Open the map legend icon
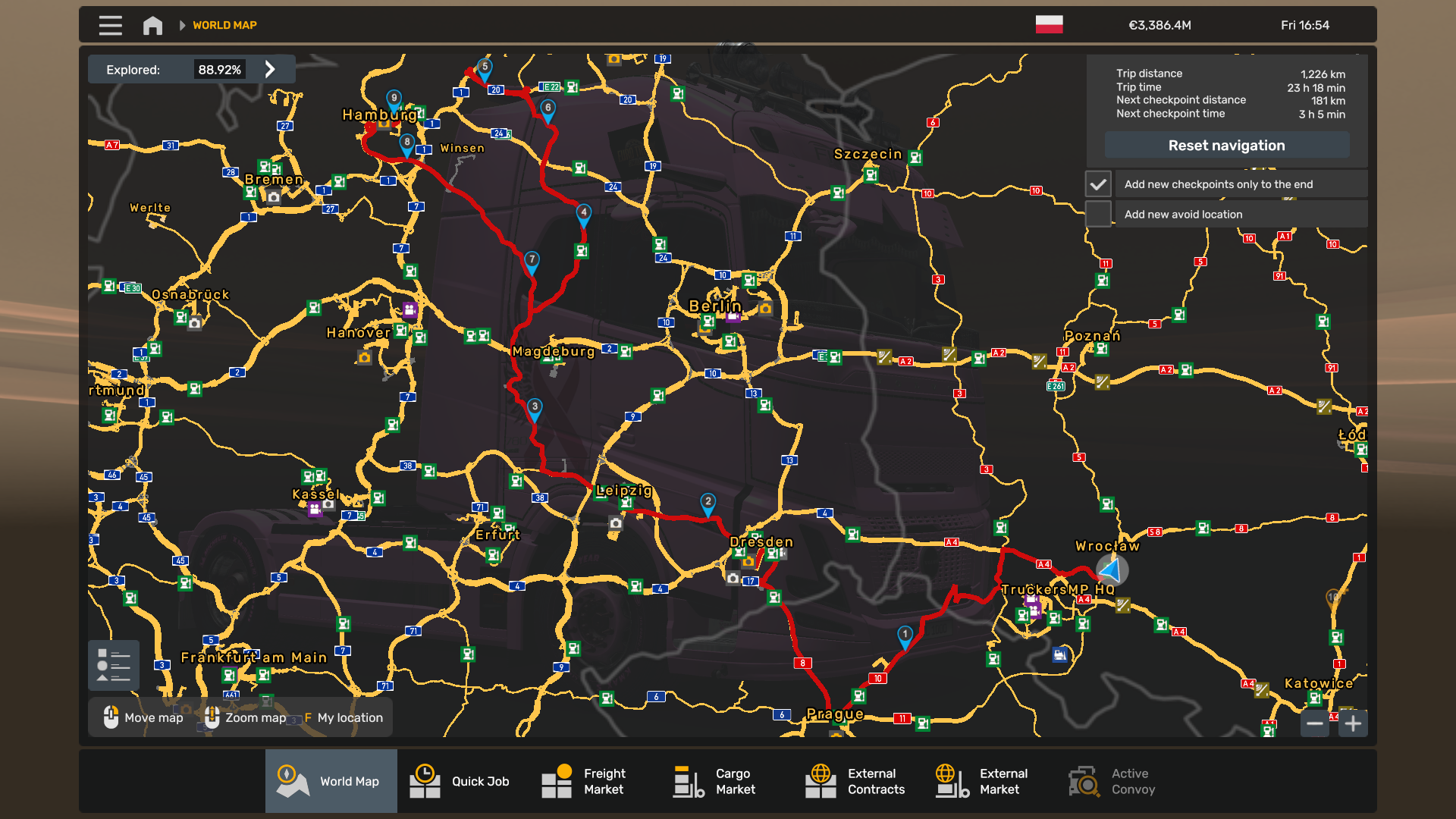 click(113, 665)
